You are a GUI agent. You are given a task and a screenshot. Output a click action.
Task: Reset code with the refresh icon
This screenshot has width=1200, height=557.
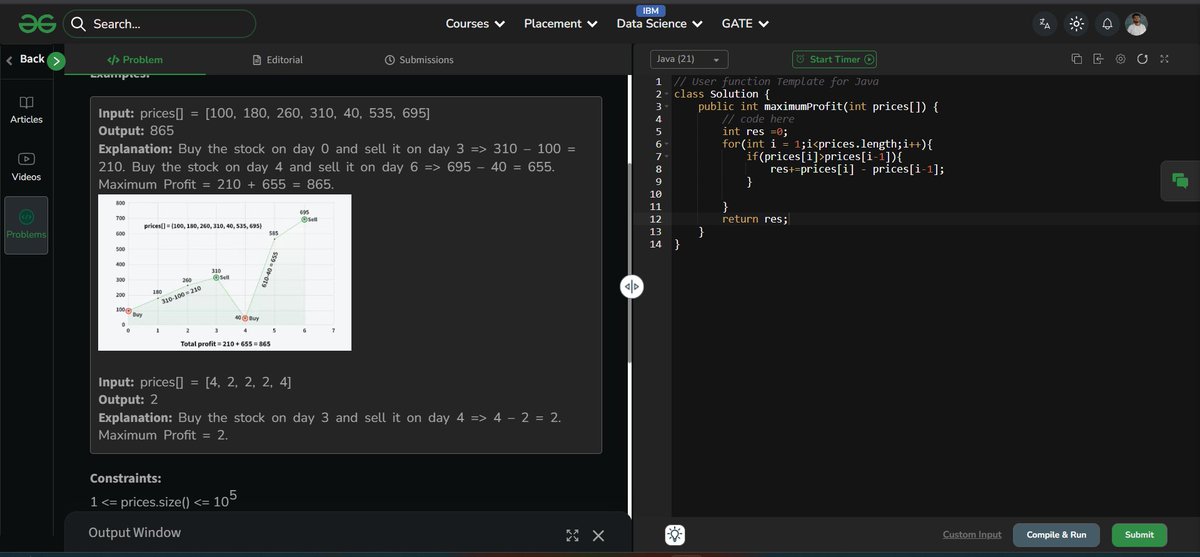coord(1142,59)
